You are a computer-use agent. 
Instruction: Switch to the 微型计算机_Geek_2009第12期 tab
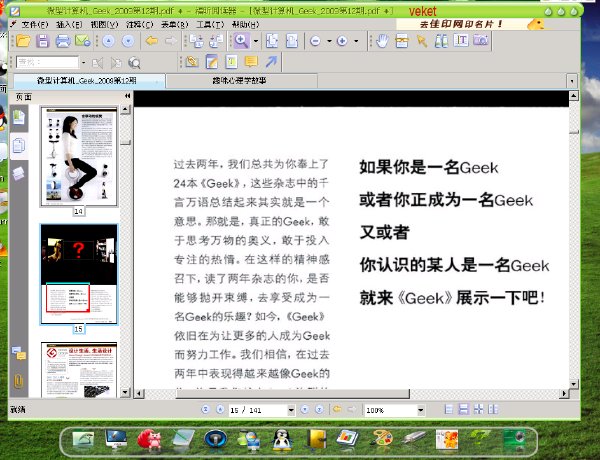(89, 81)
